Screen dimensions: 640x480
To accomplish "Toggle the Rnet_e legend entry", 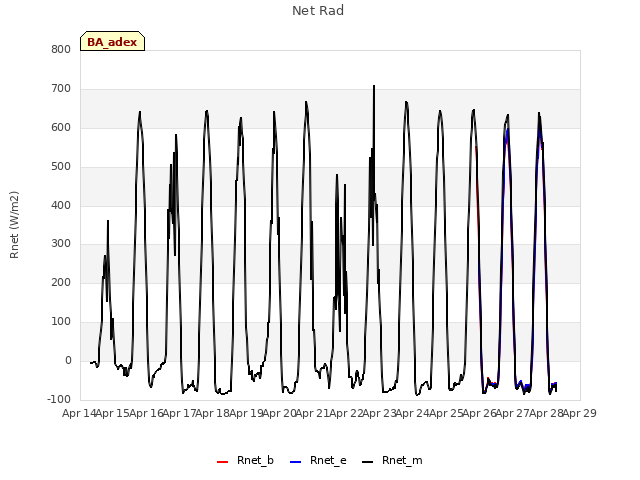I will click(x=318, y=460).
